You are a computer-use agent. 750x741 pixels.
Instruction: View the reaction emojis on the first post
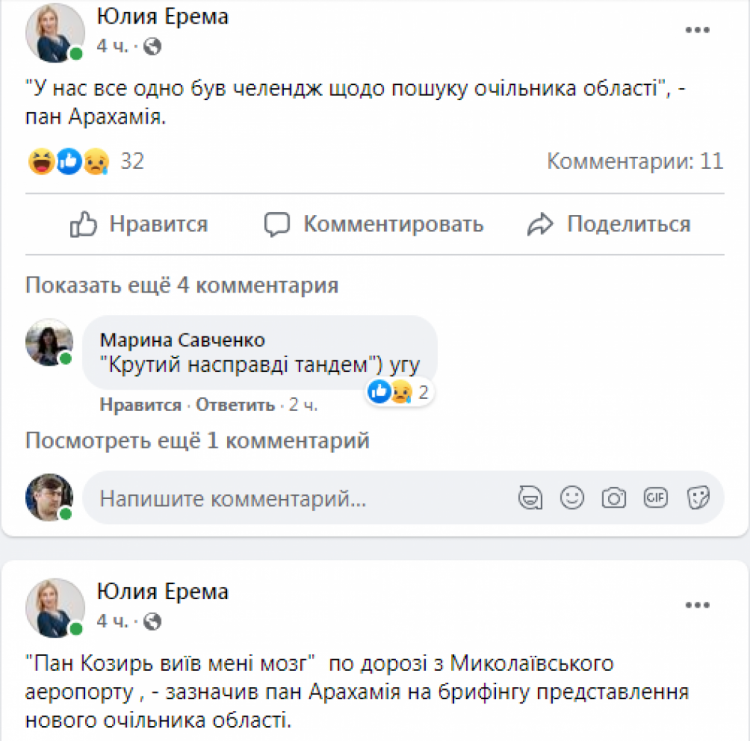(x=68, y=161)
